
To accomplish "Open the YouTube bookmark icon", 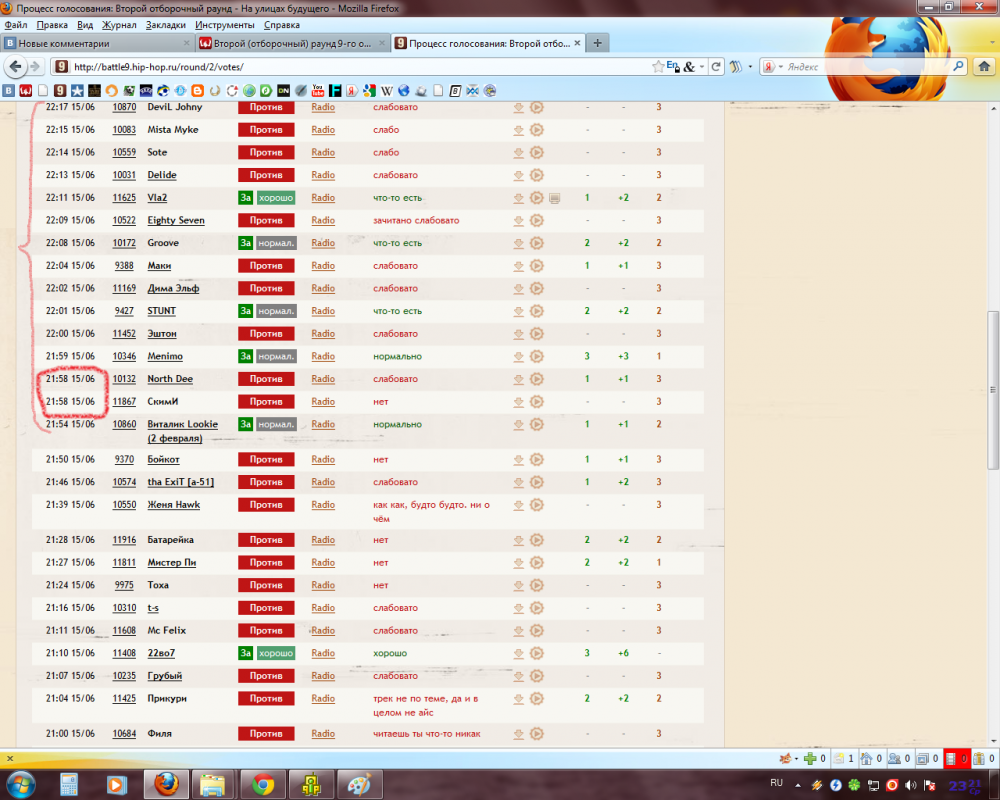I will point(318,91).
